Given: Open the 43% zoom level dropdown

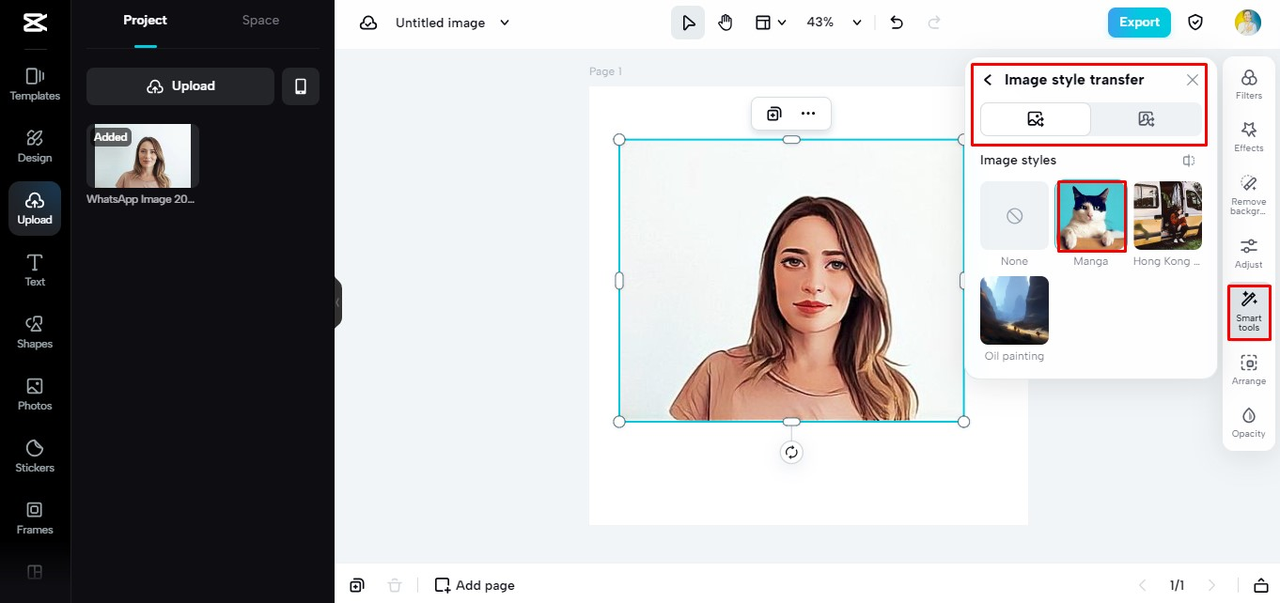Looking at the screenshot, I should (834, 22).
